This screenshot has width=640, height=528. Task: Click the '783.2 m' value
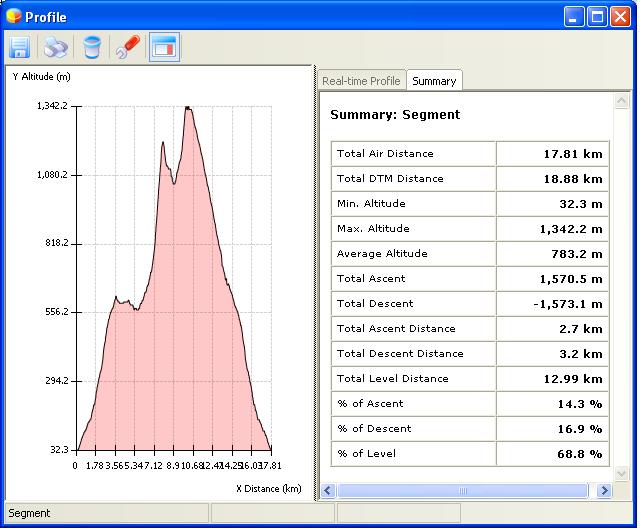(577, 254)
